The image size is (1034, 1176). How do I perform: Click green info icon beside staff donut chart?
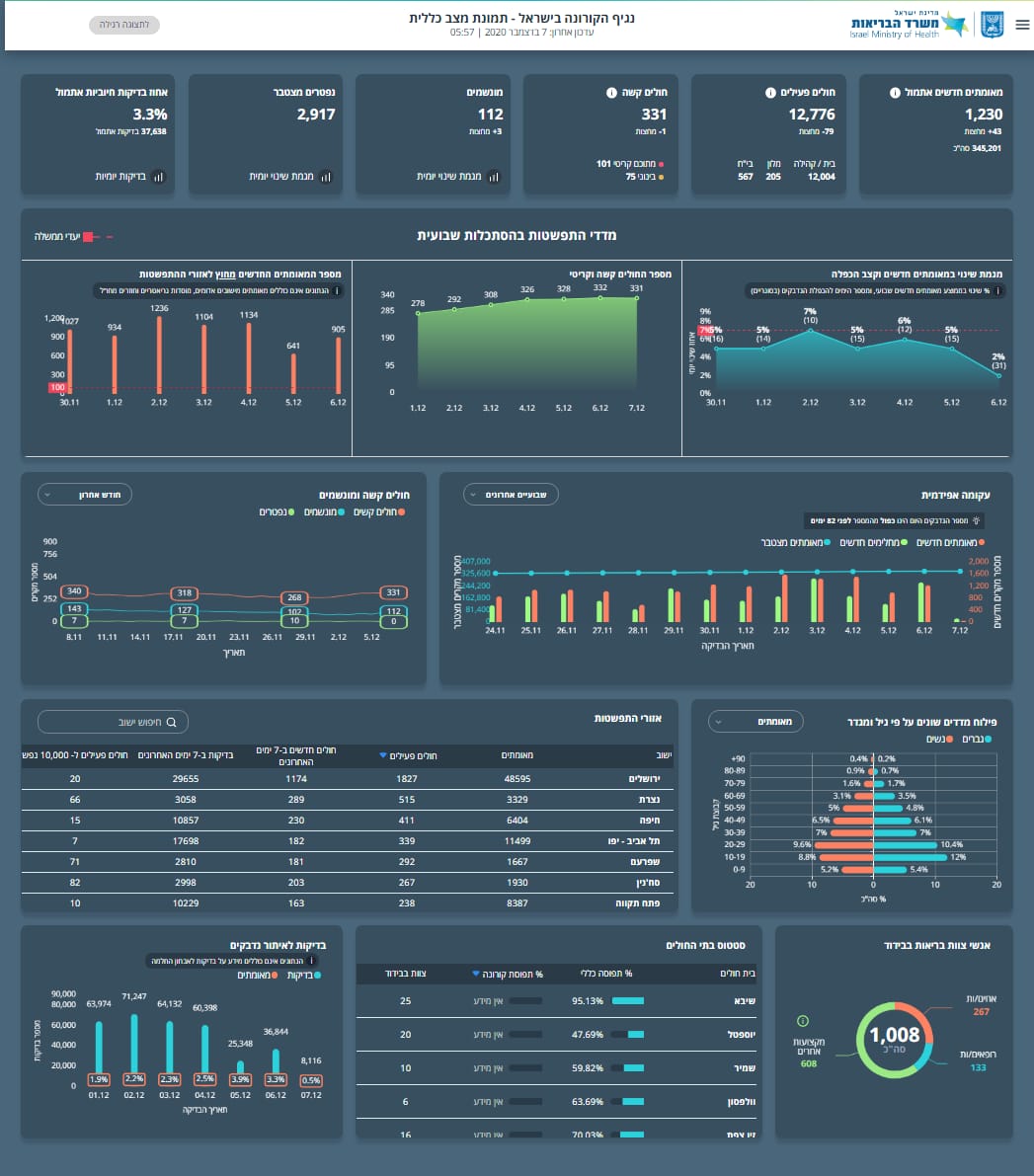click(802, 1021)
